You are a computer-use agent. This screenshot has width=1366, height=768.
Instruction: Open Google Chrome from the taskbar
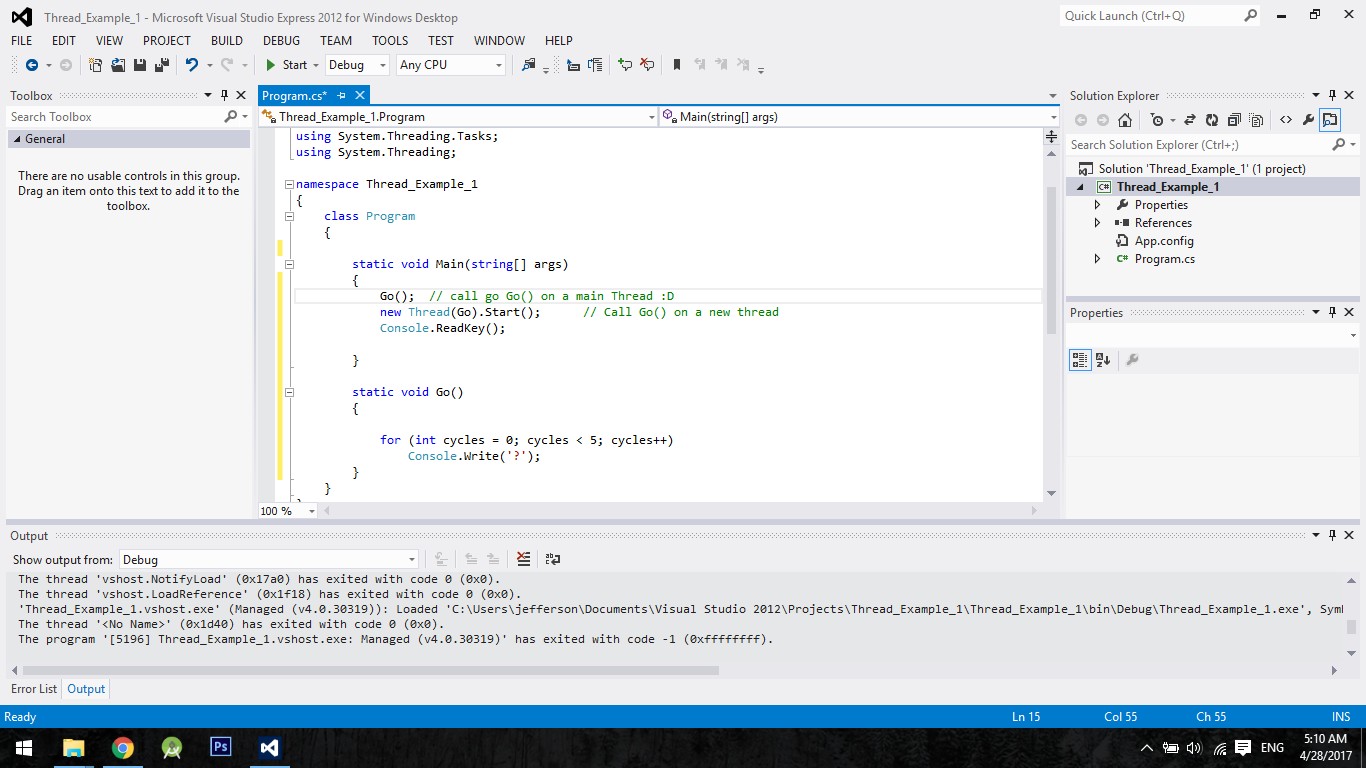click(x=123, y=747)
